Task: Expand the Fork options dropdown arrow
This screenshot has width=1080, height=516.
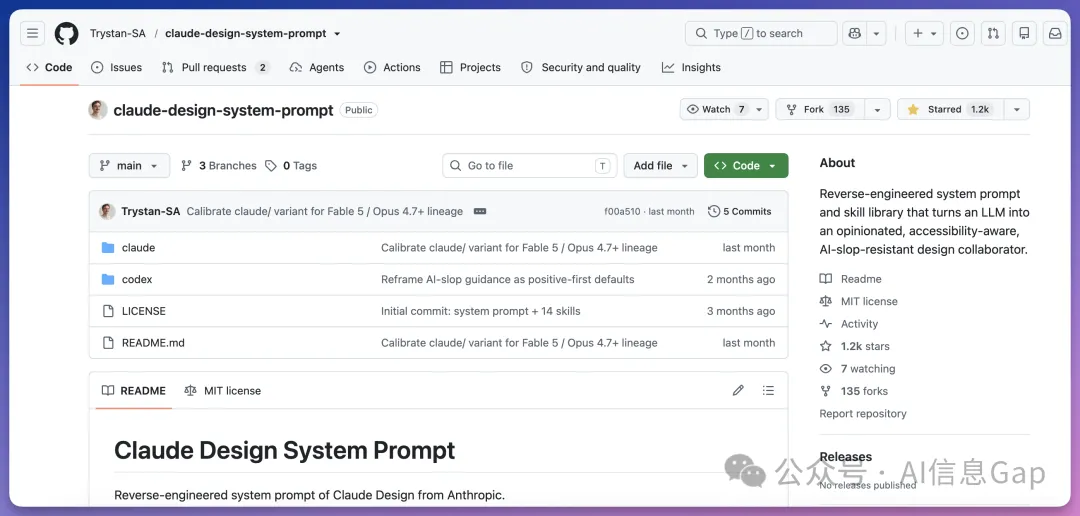Action: click(878, 110)
